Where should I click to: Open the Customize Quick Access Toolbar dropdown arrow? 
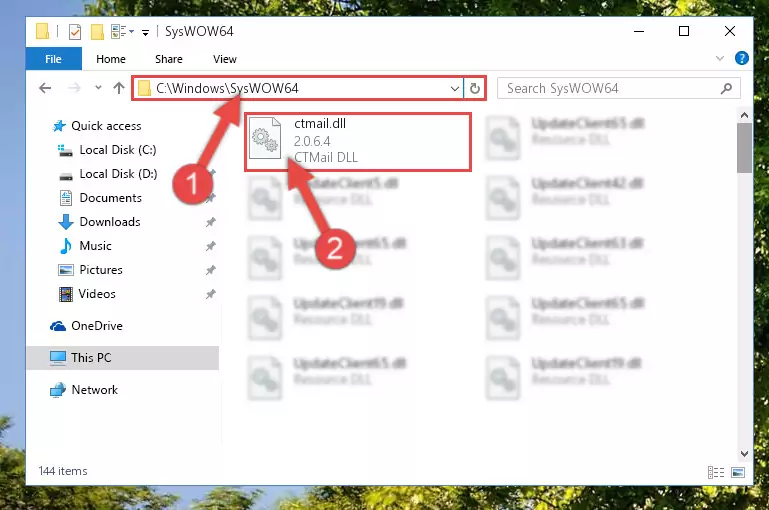(146, 33)
